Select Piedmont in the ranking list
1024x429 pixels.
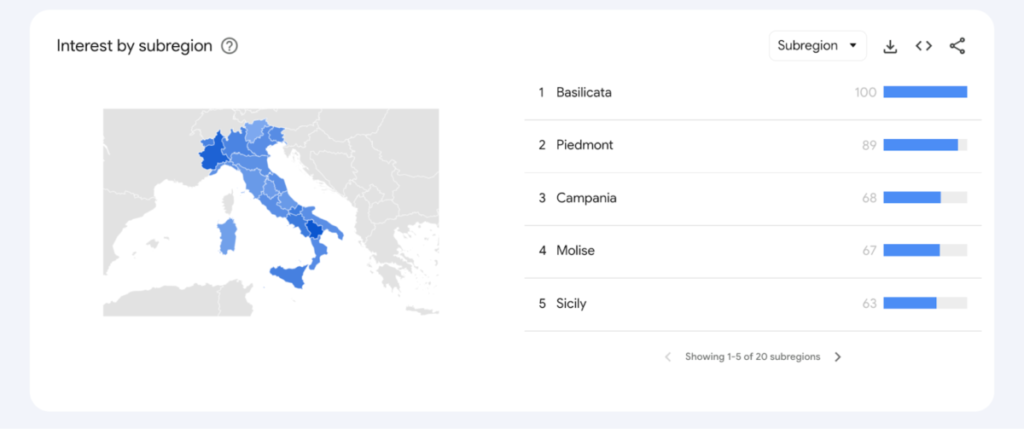point(584,145)
